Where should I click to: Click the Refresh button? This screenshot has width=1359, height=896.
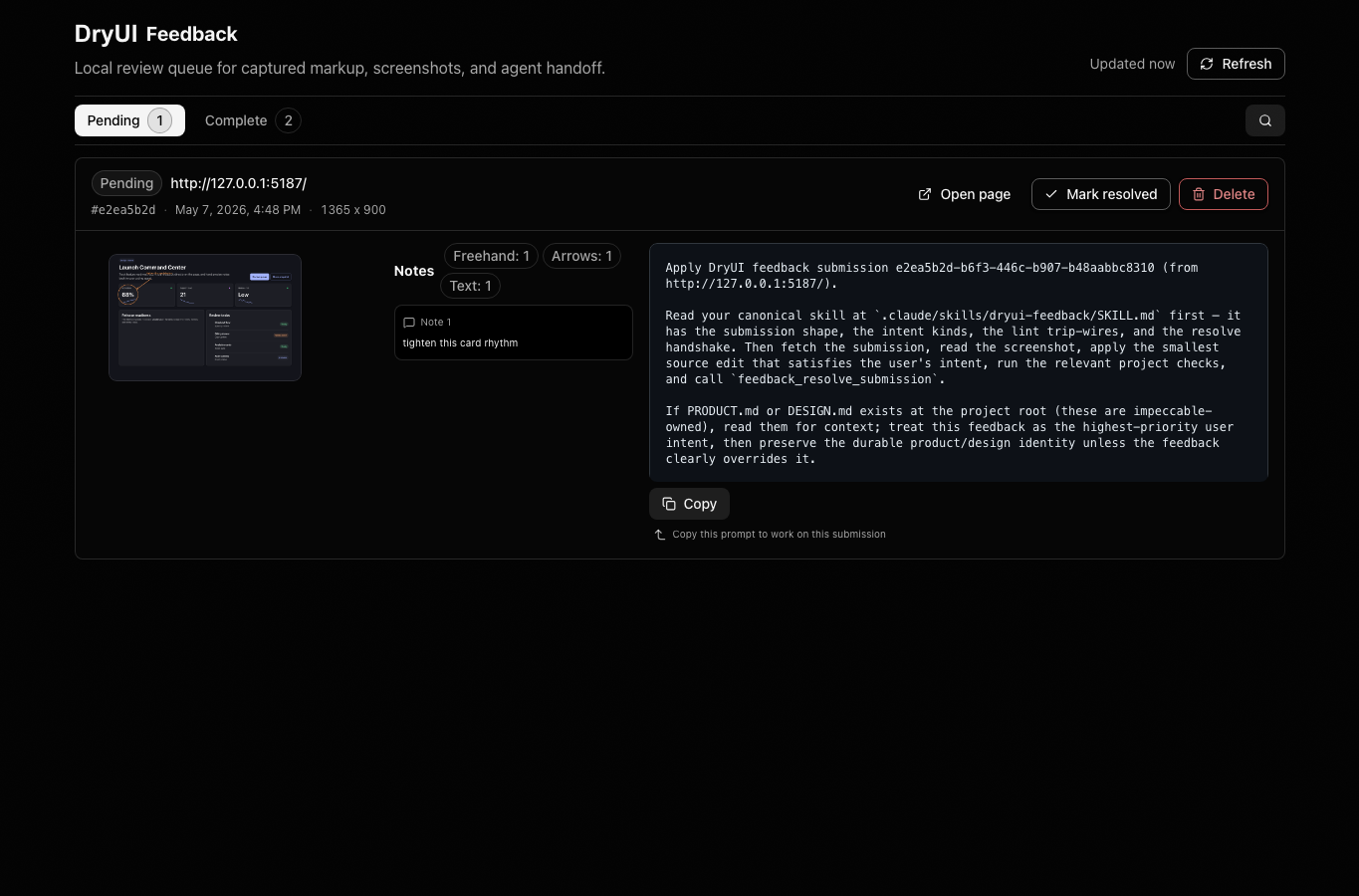(x=1236, y=64)
